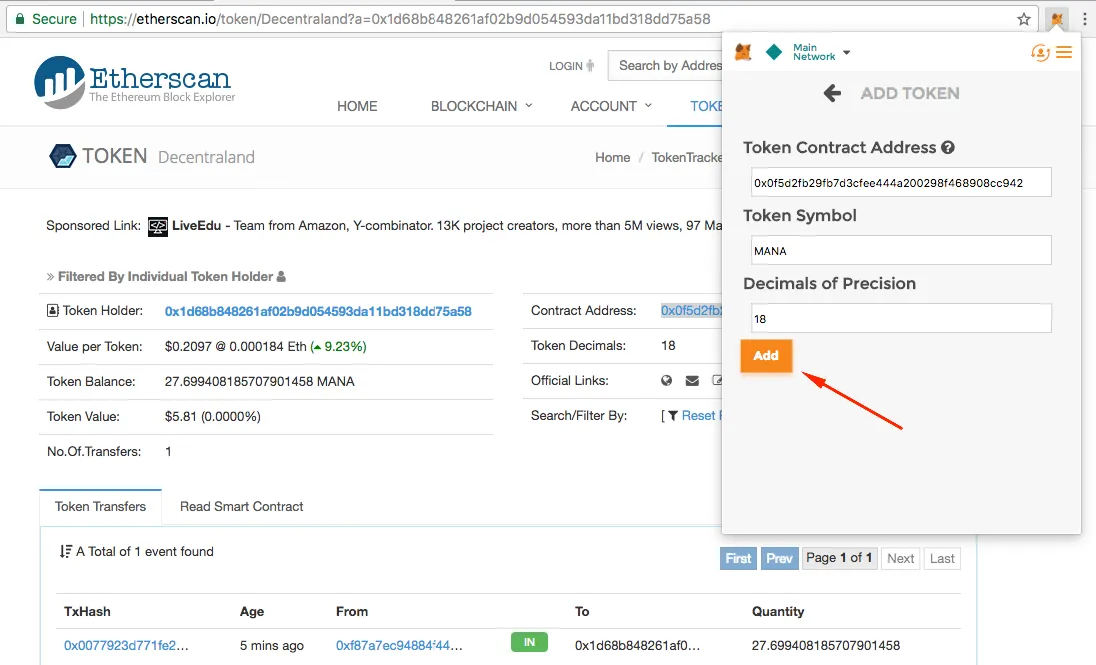The width and height of the screenshot is (1096, 665).
Task: Open the From address 0xf87a7ec94884 link
Action: (399, 645)
